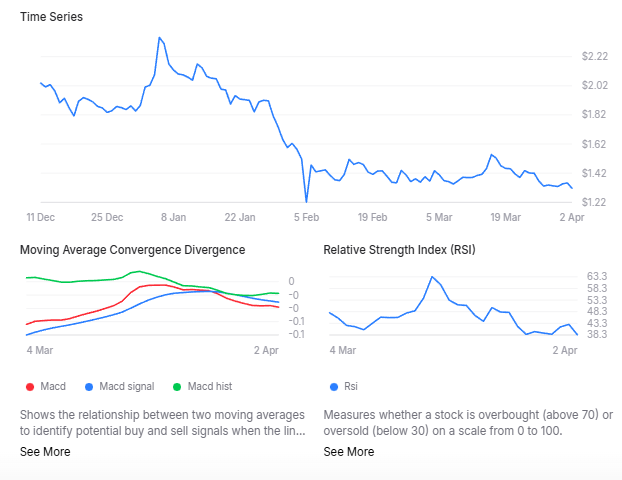The image size is (622, 480).
Task: Click the 11 Dec date axis label
Action: [x=41, y=217]
